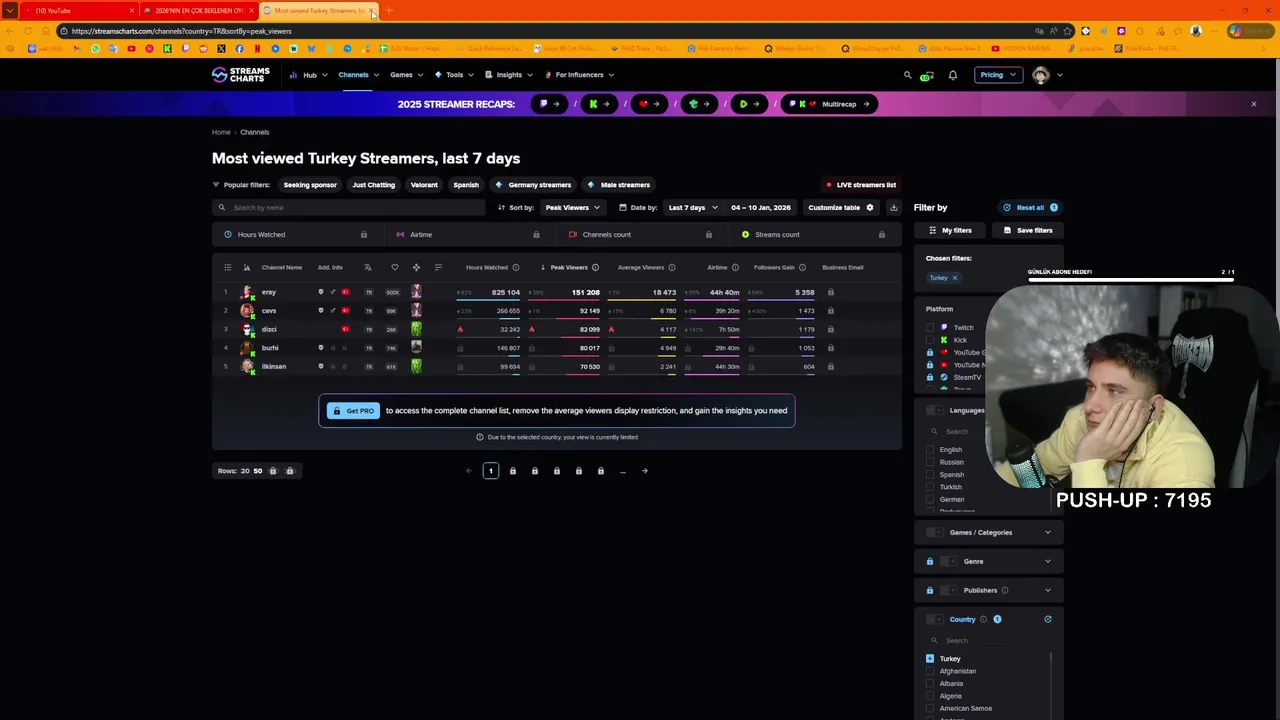Uncheck the Turkey country checkbox
Screen dimensions: 1280x720
930,659
